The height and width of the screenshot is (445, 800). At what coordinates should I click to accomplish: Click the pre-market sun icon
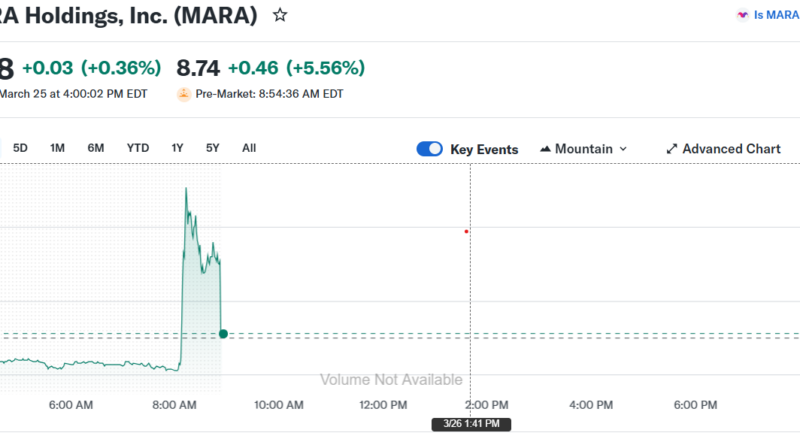pos(184,94)
